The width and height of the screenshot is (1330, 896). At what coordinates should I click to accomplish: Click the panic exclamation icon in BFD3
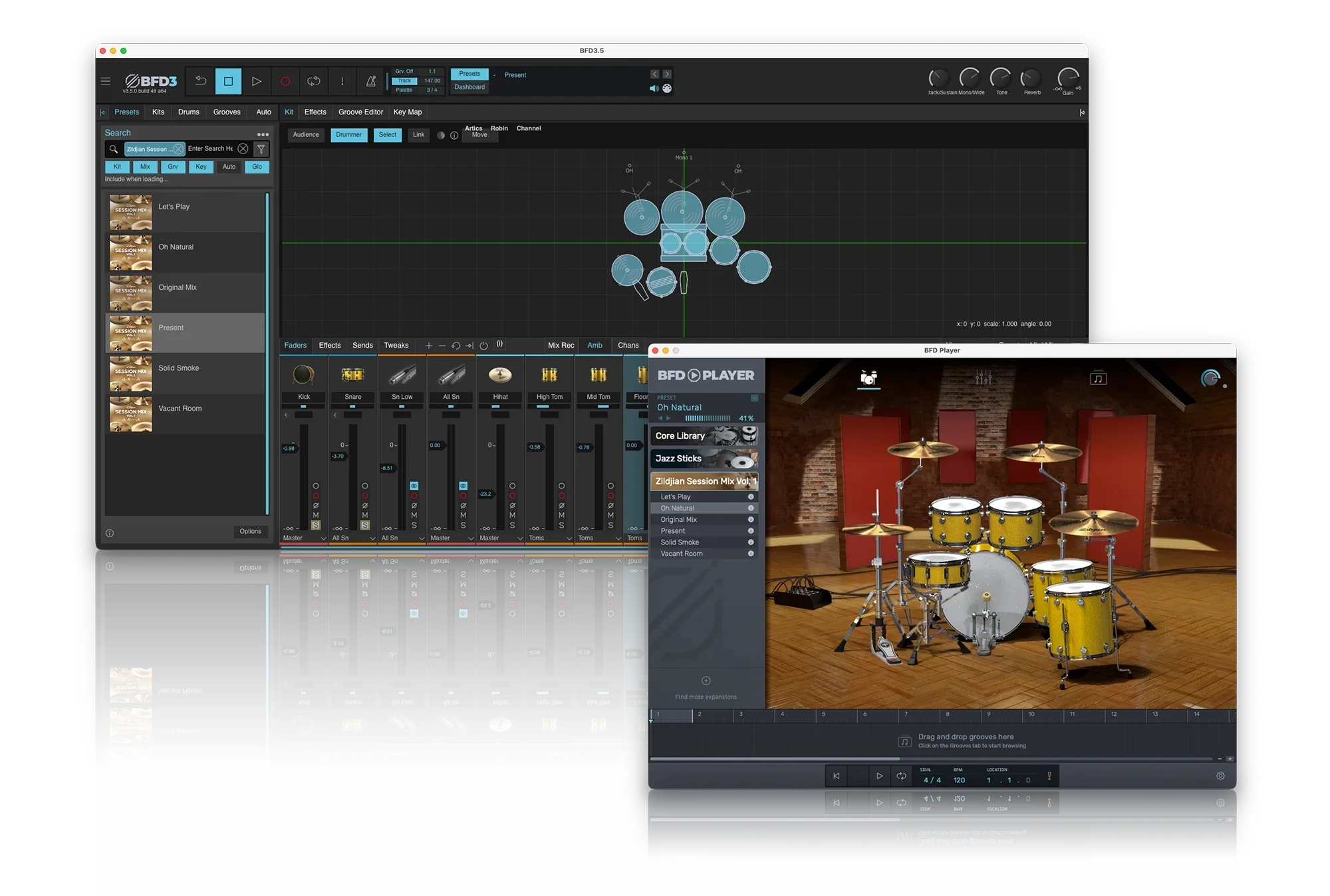[342, 81]
